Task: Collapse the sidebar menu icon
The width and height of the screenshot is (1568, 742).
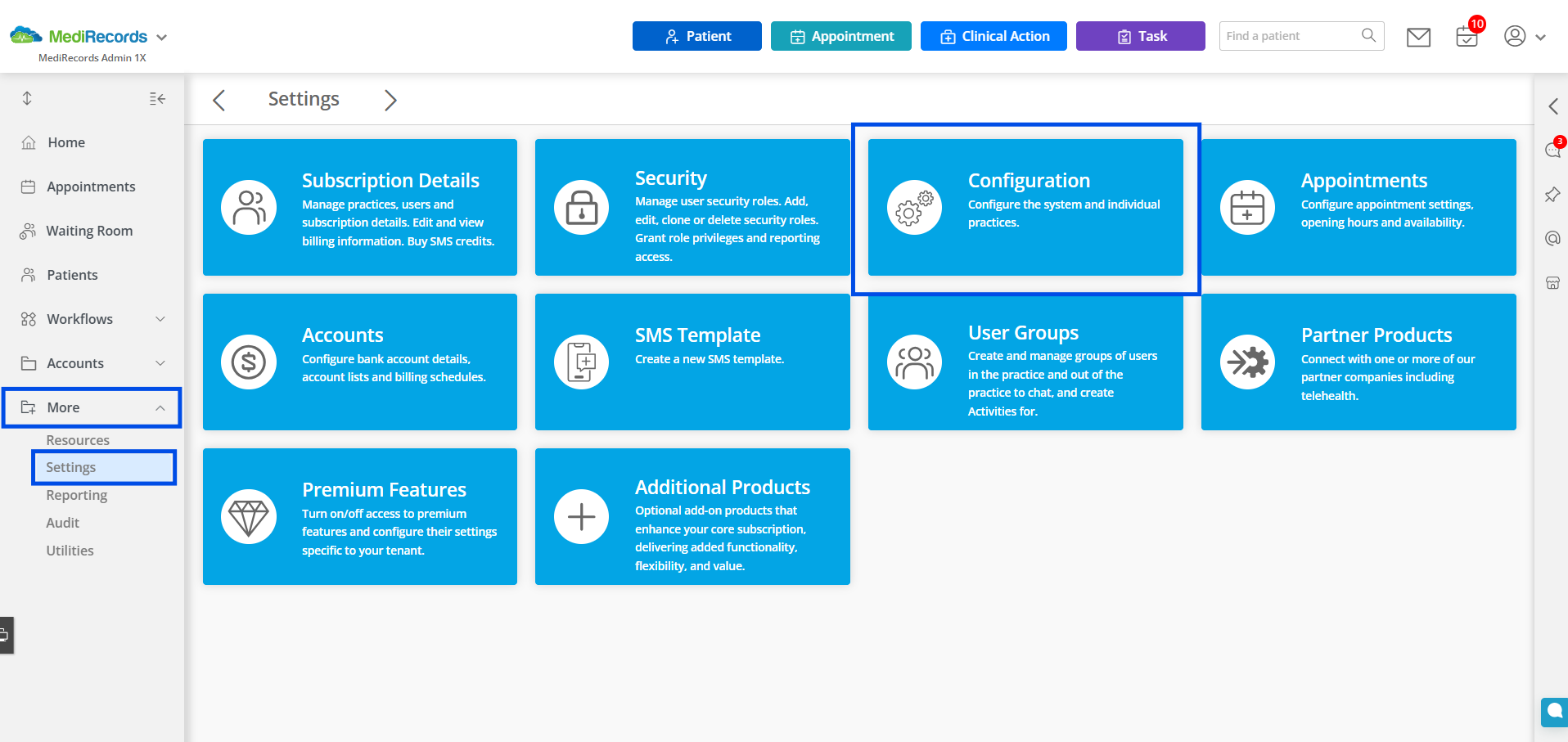Action: click(x=157, y=99)
